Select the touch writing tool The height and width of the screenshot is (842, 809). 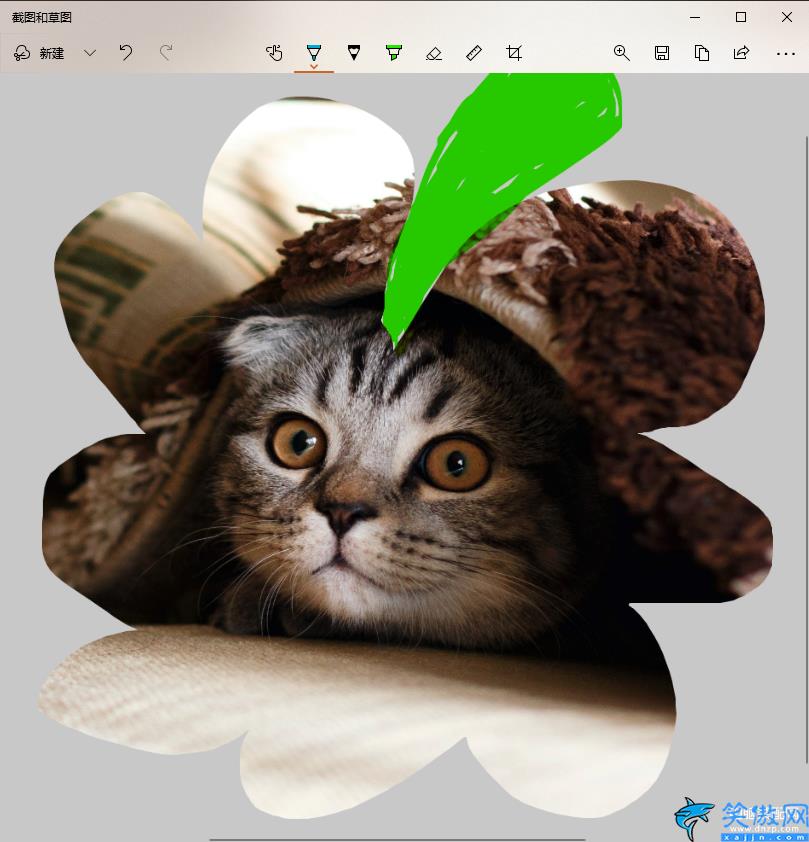[x=274, y=53]
